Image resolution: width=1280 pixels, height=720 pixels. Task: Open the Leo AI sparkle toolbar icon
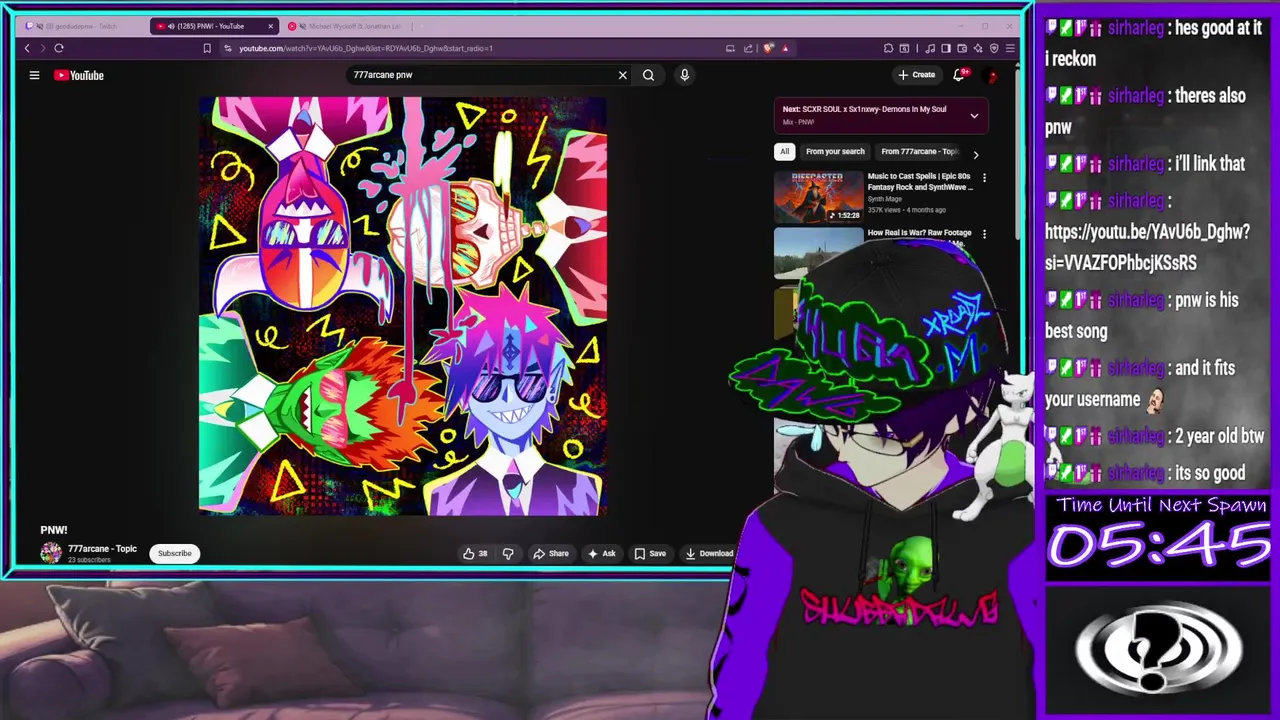[978, 48]
